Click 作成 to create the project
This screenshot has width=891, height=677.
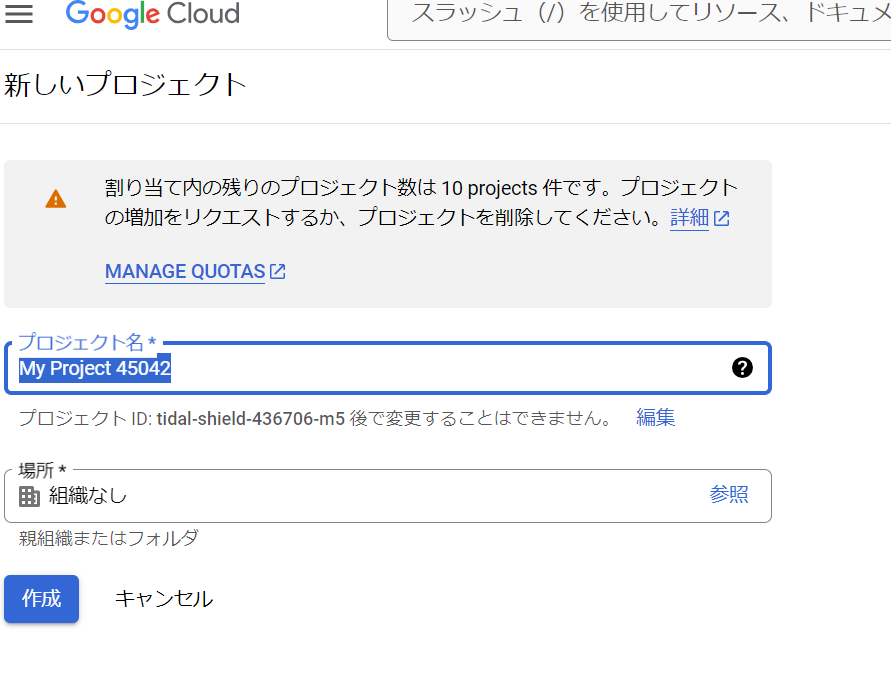coord(40,599)
